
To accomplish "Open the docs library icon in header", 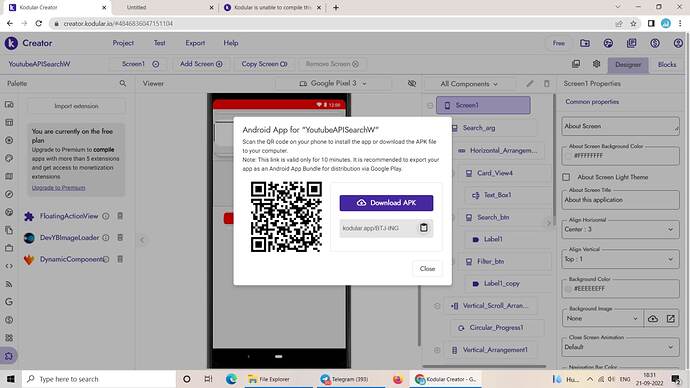I will [631, 43].
